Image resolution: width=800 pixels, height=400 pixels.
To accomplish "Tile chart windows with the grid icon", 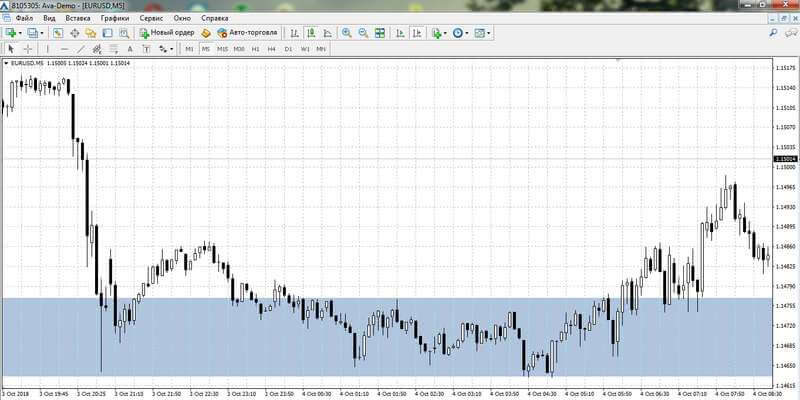I will (x=380, y=33).
